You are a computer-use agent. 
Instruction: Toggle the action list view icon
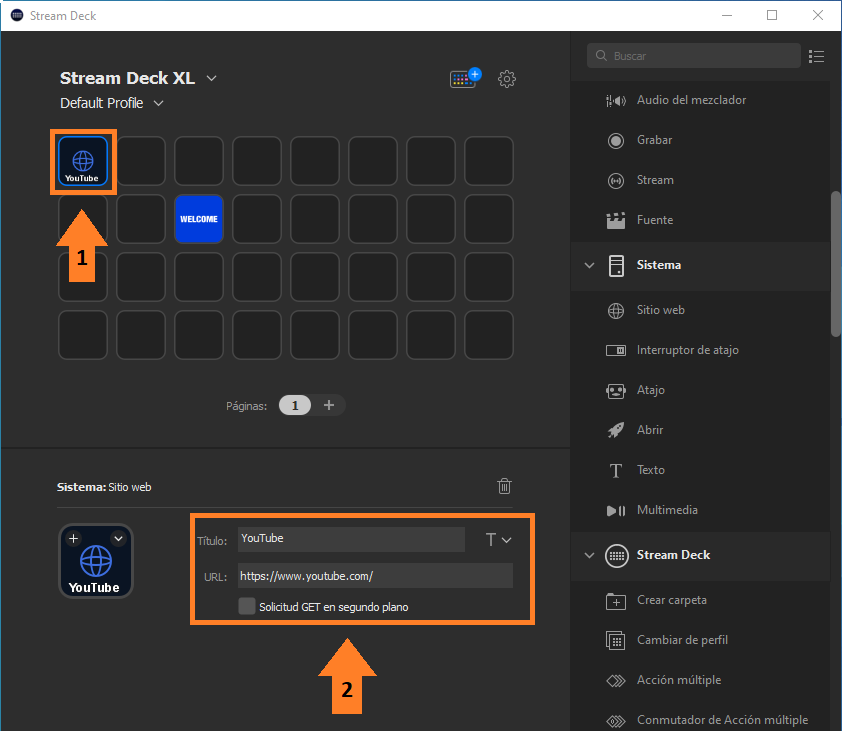(817, 57)
